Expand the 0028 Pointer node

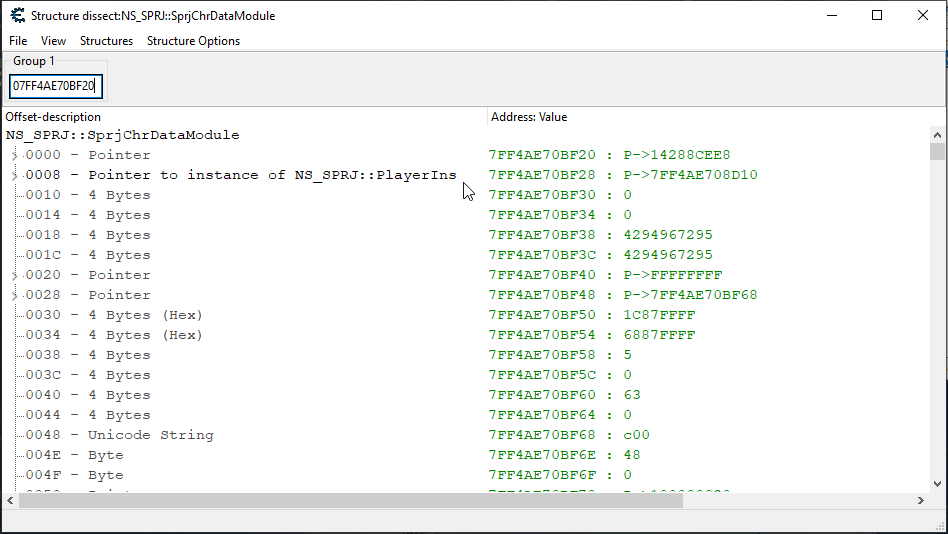point(14,295)
